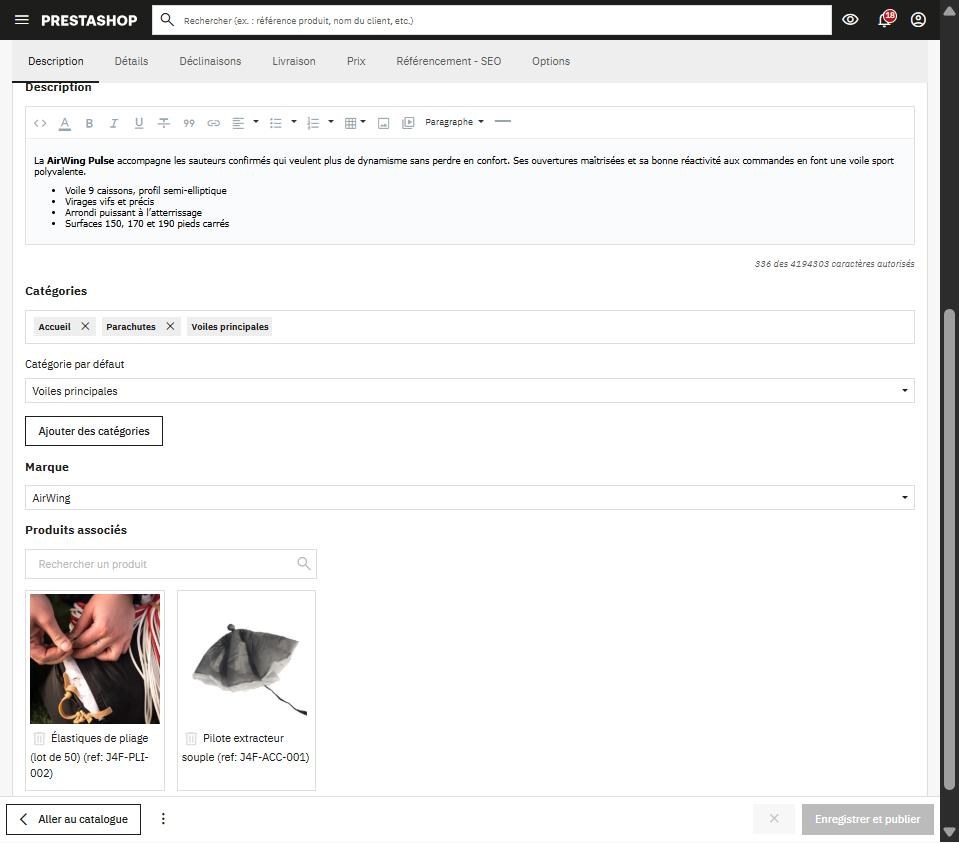The height and width of the screenshot is (843, 959).
Task: Click the page vertical scrollbar thumb
Action: [x=949, y=551]
